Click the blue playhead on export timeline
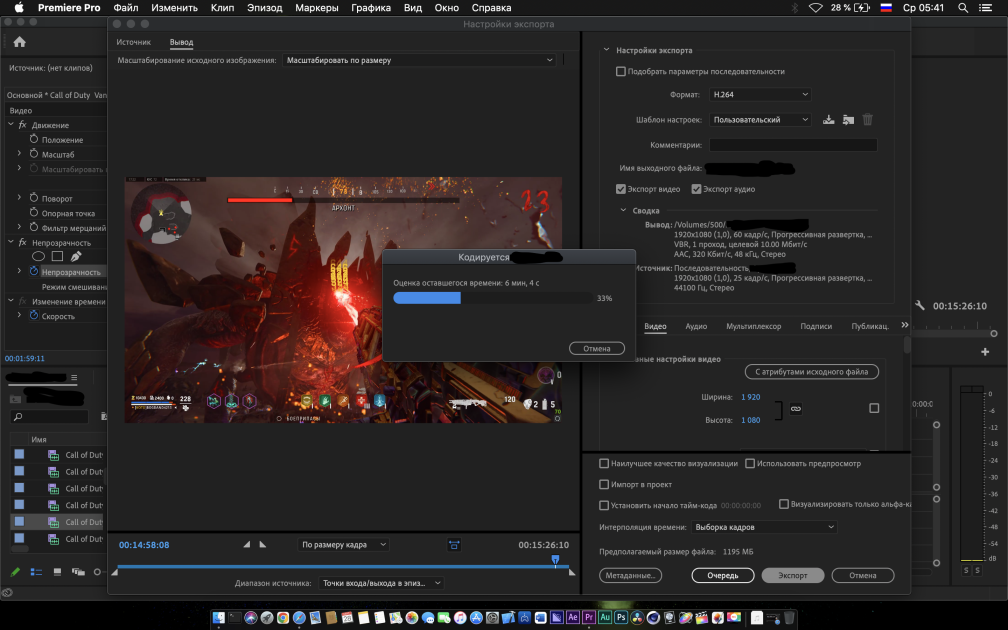The height and width of the screenshot is (630, 1008). (x=555, y=560)
